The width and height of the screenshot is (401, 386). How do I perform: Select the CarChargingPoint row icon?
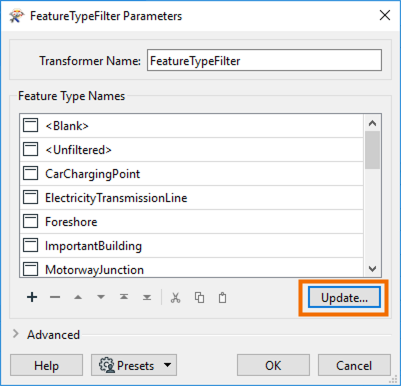pyautogui.click(x=30, y=174)
